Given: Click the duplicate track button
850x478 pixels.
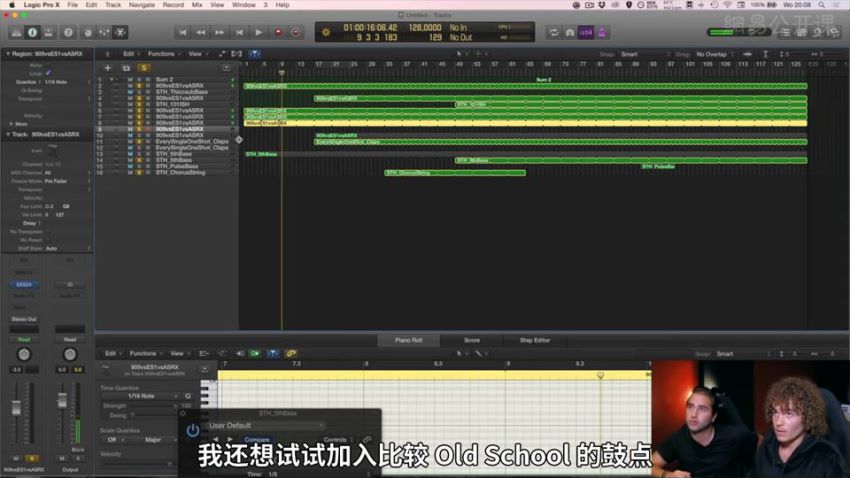Looking at the screenshot, I should click(x=126, y=68).
